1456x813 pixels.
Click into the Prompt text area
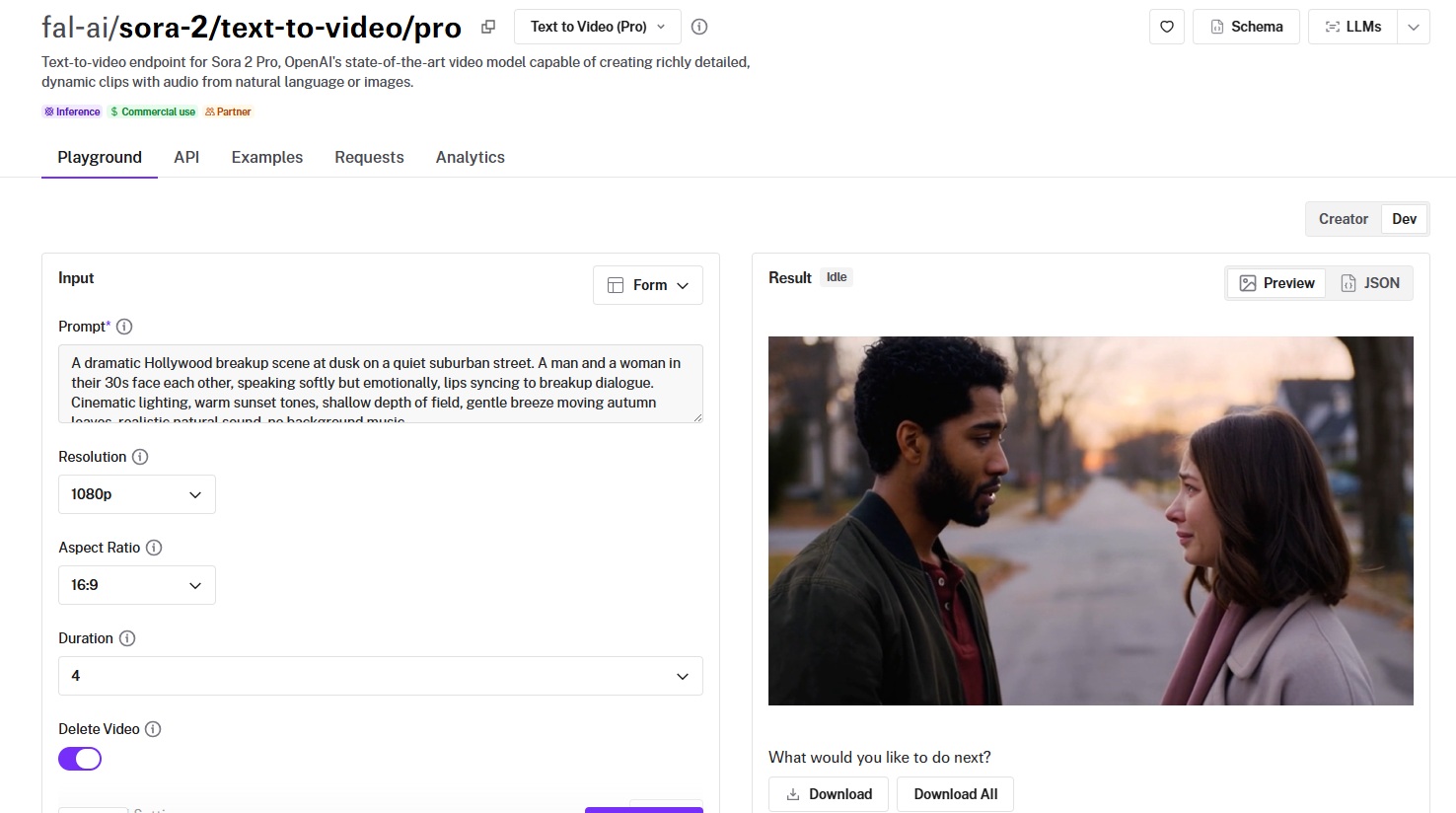[380, 384]
